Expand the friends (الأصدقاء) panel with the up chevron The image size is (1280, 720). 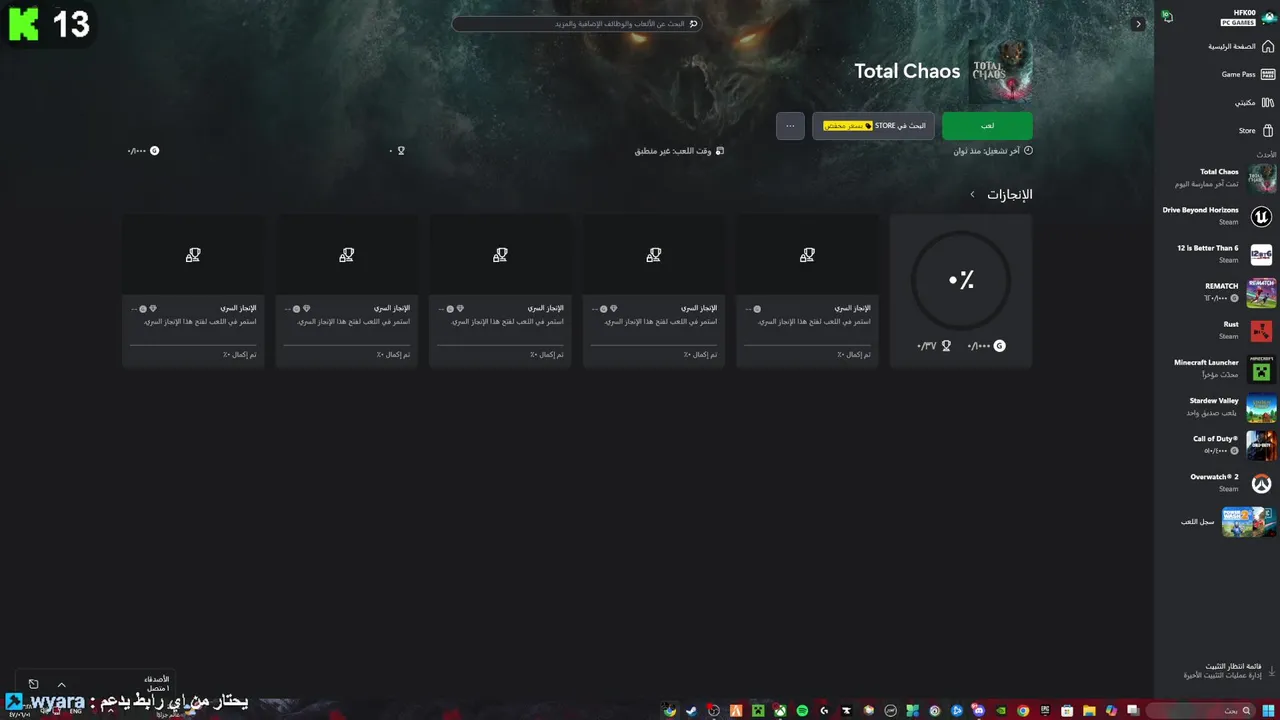[x=61, y=684]
